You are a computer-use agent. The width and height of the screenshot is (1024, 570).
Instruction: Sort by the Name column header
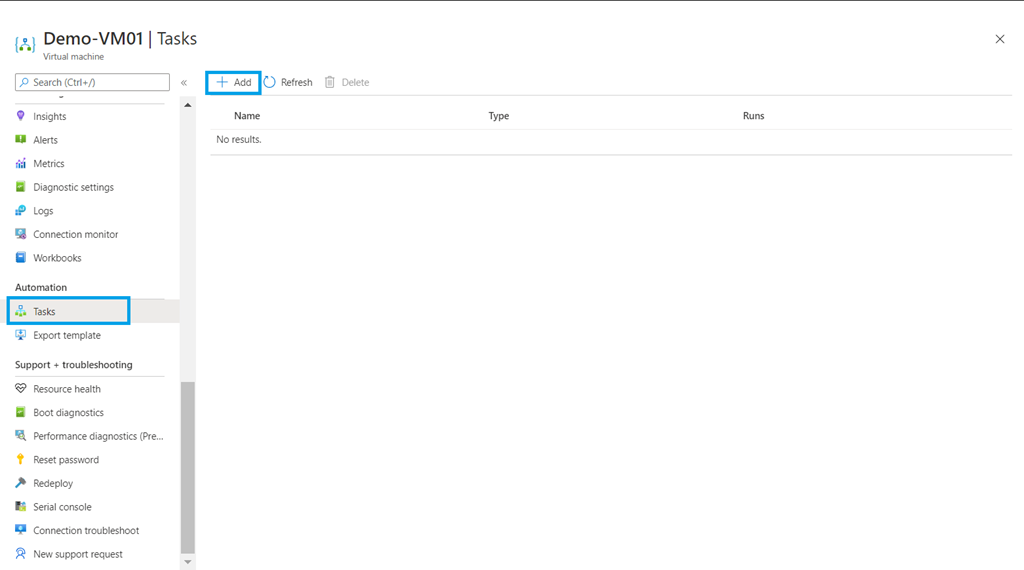pyautogui.click(x=247, y=116)
